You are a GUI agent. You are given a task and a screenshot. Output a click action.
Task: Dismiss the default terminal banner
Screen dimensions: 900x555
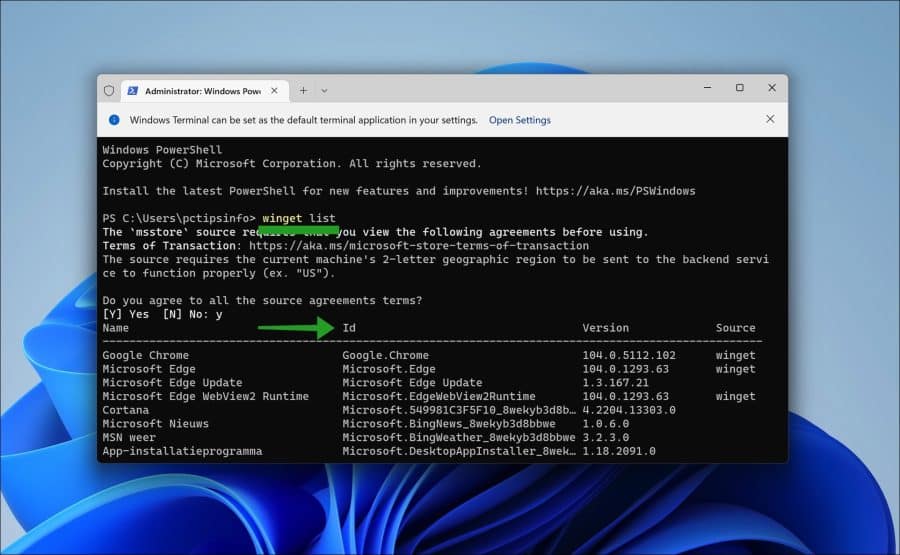[770, 119]
